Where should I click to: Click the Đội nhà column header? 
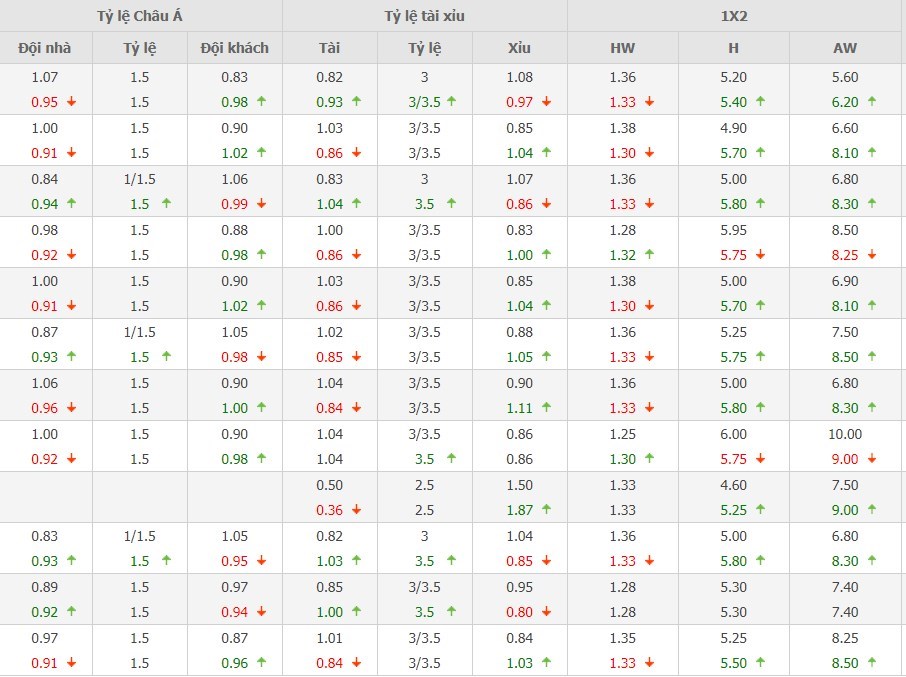pyautogui.click(x=46, y=48)
